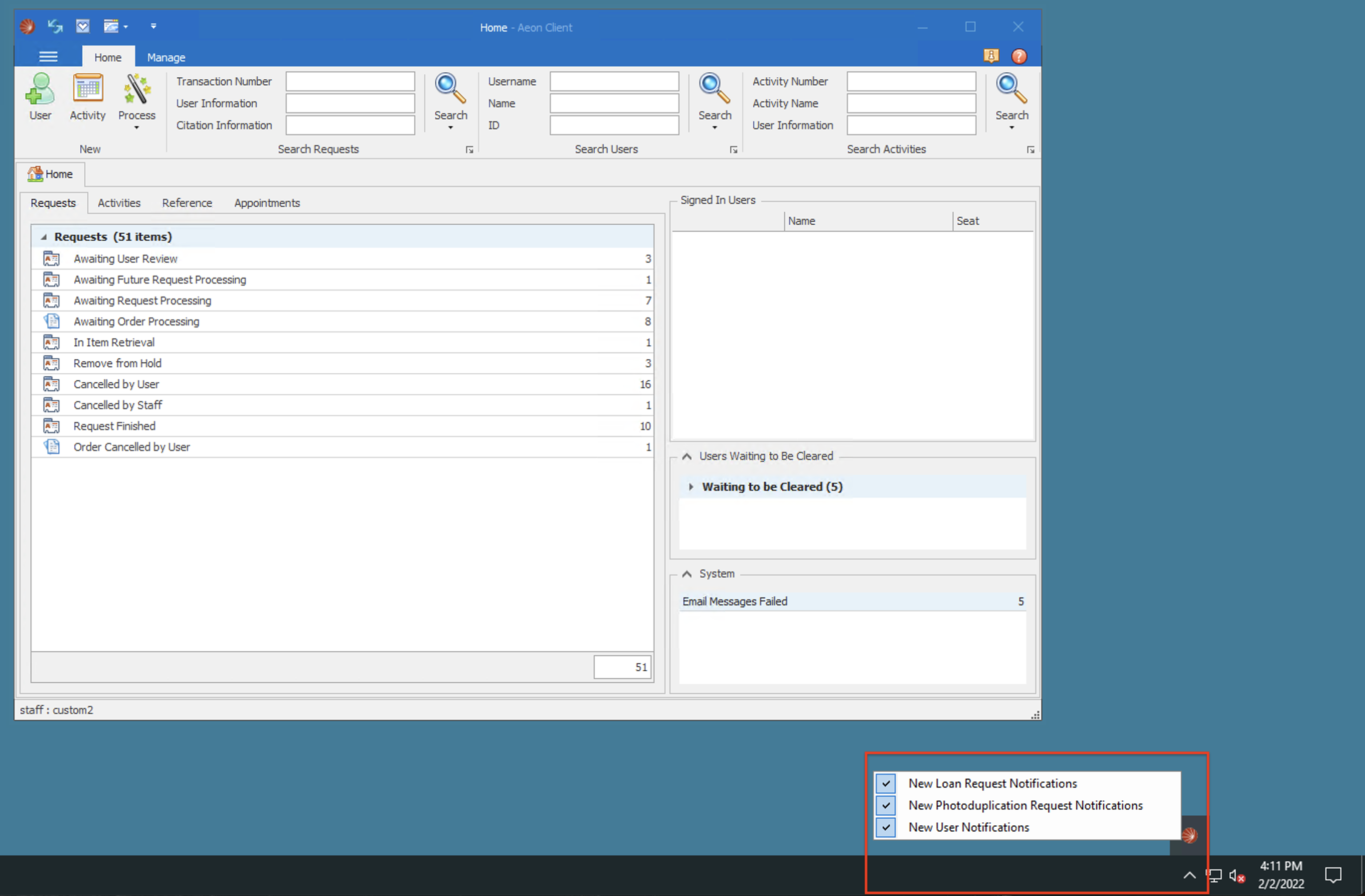Click the New User icon
This screenshot has height=896, width=1365.
pos(40,89)
